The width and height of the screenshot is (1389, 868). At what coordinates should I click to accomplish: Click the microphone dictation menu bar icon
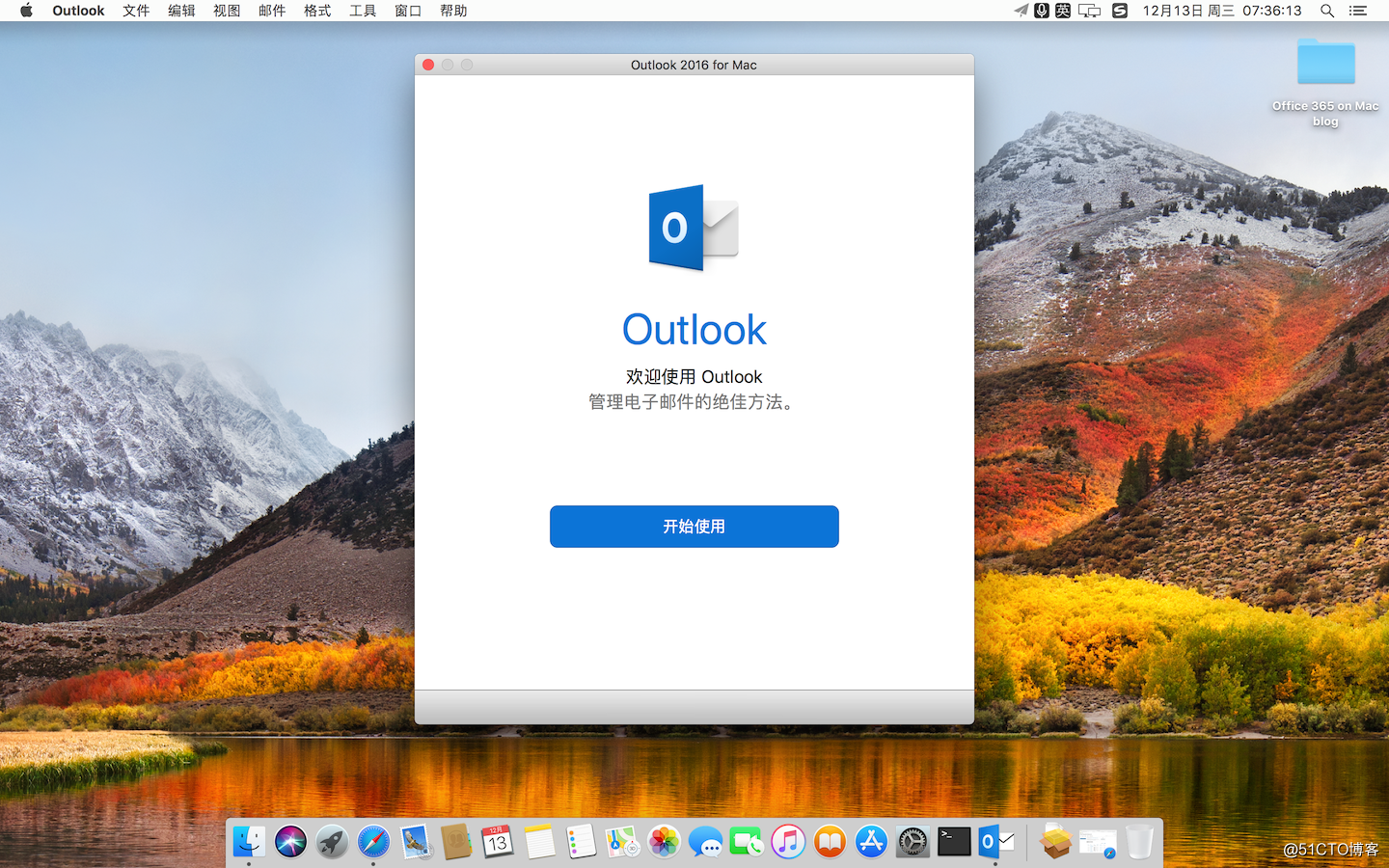1042,11
